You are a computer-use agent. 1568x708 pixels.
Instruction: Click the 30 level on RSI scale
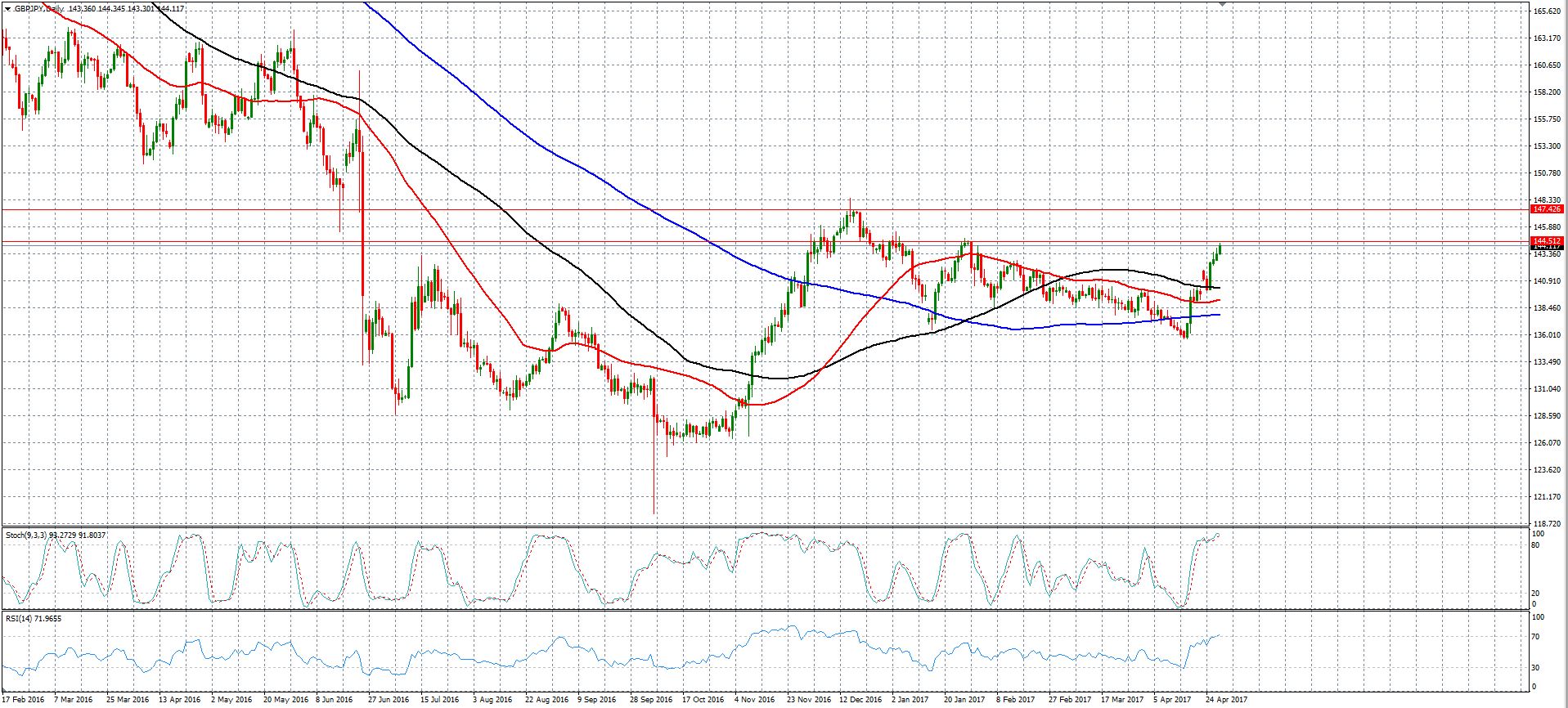tap(1536, 668)
